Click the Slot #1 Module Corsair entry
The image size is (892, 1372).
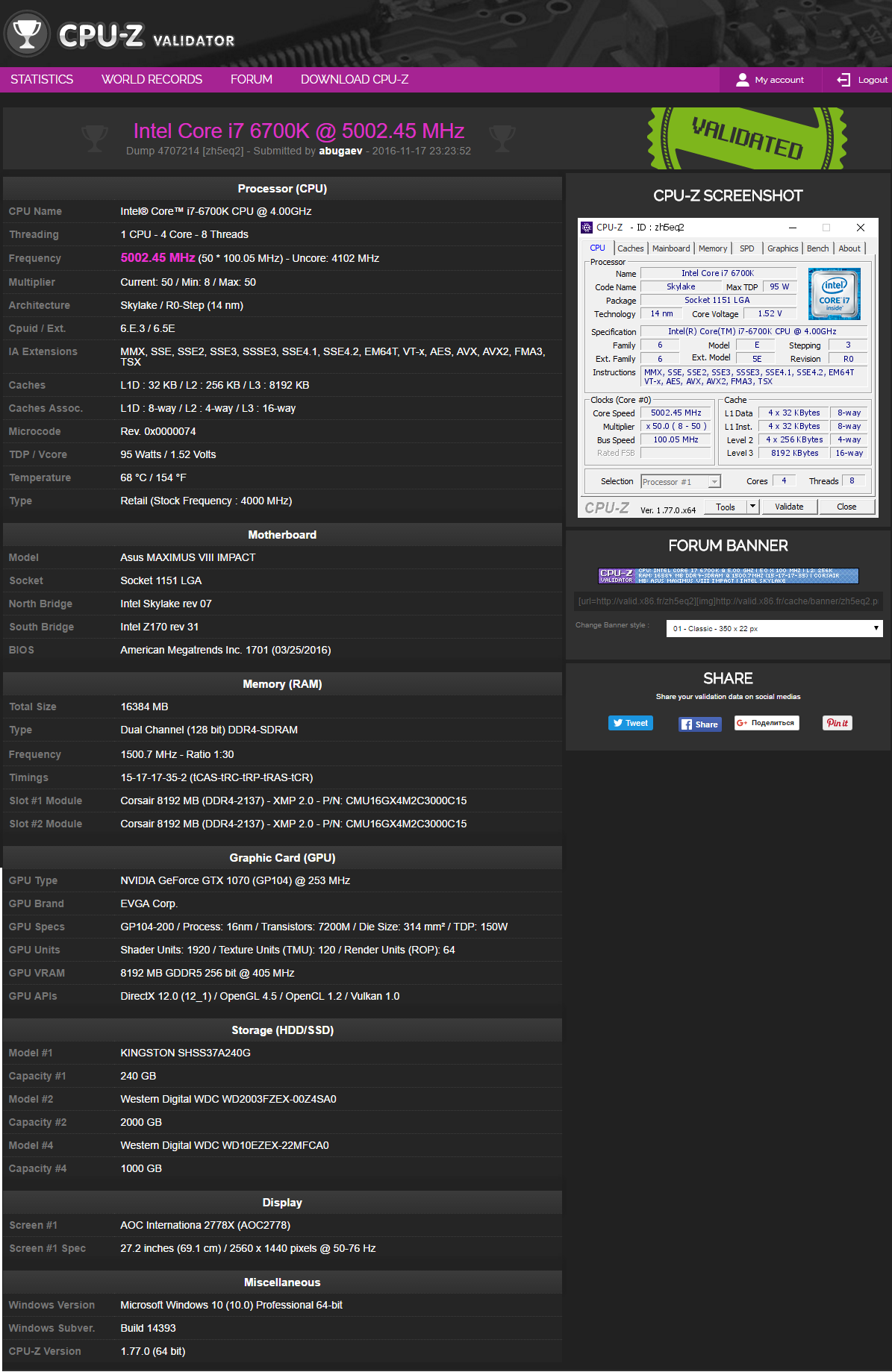click(293, 801)
